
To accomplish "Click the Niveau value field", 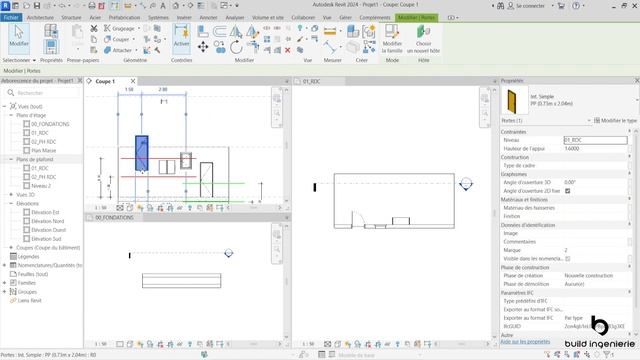I will pyautogui.click(x=595, y=140).
